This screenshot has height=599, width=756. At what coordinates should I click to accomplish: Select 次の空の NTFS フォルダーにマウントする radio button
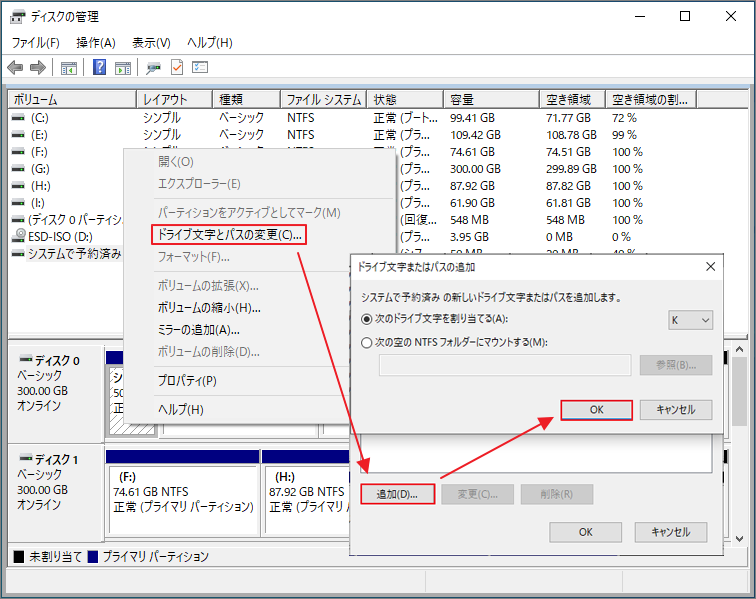pyautogui.click(x=366, y=343)
